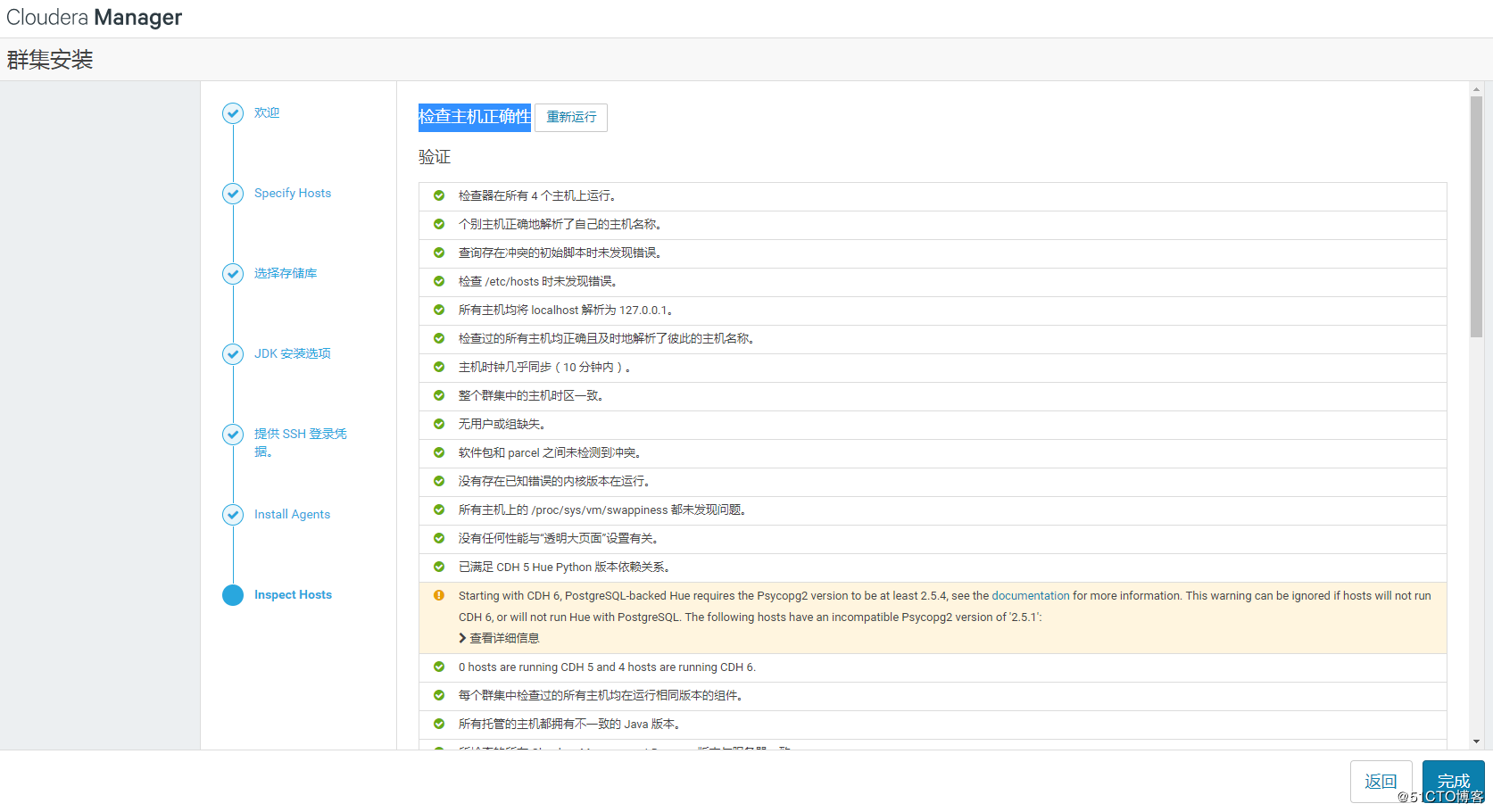Click the 完成 button
Screen dimensions: 1493x812
1453,782
